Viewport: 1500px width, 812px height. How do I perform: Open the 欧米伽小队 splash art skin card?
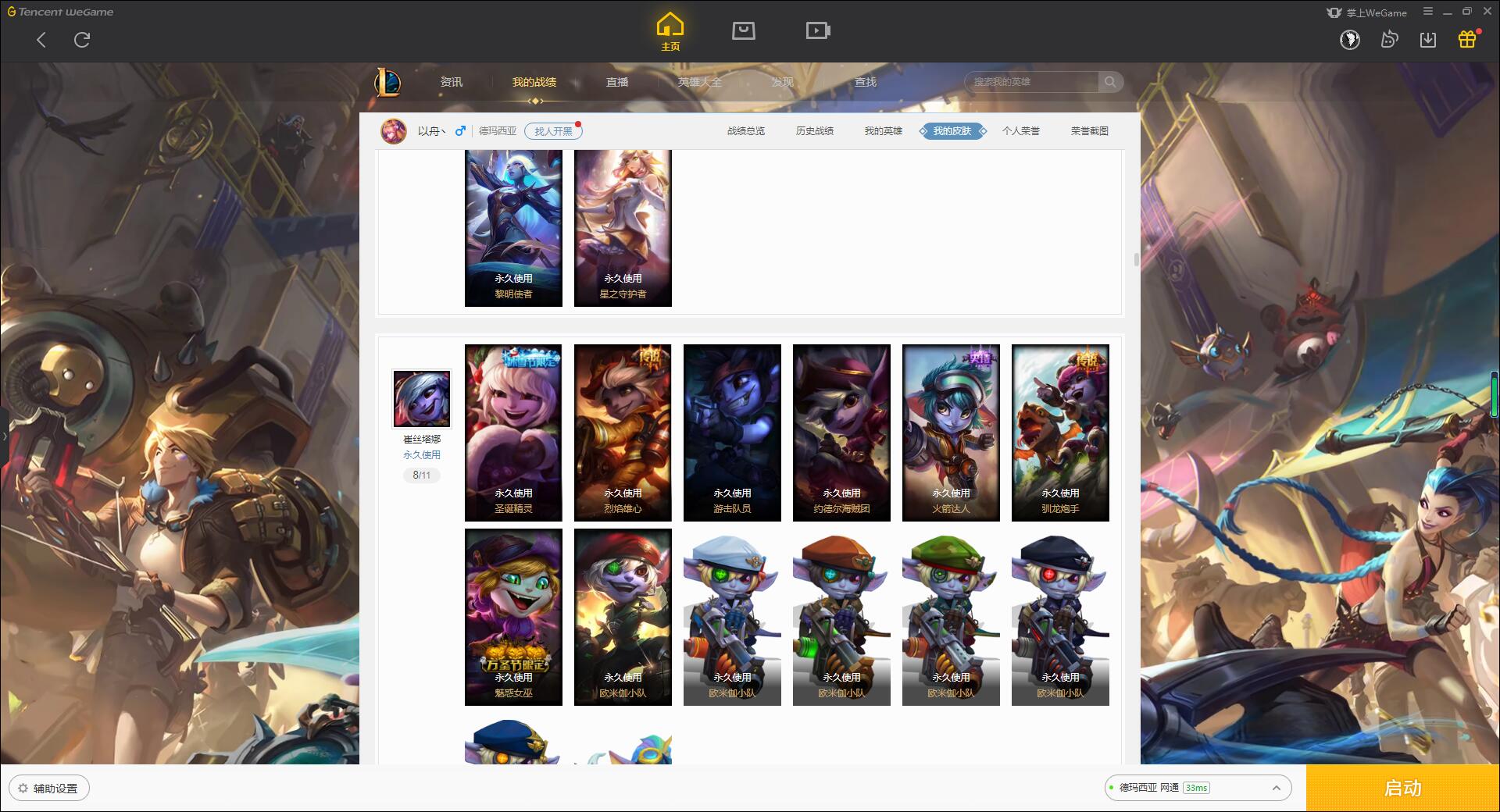(623, 617)
